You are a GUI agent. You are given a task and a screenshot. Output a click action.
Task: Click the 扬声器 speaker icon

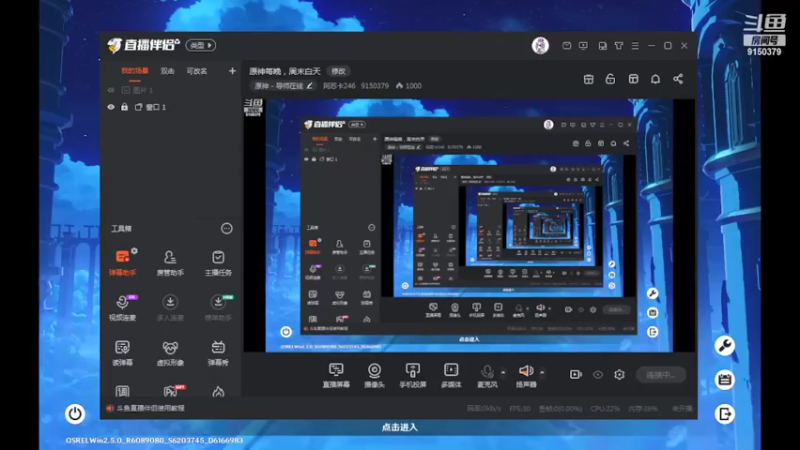[x=526, y=375]
